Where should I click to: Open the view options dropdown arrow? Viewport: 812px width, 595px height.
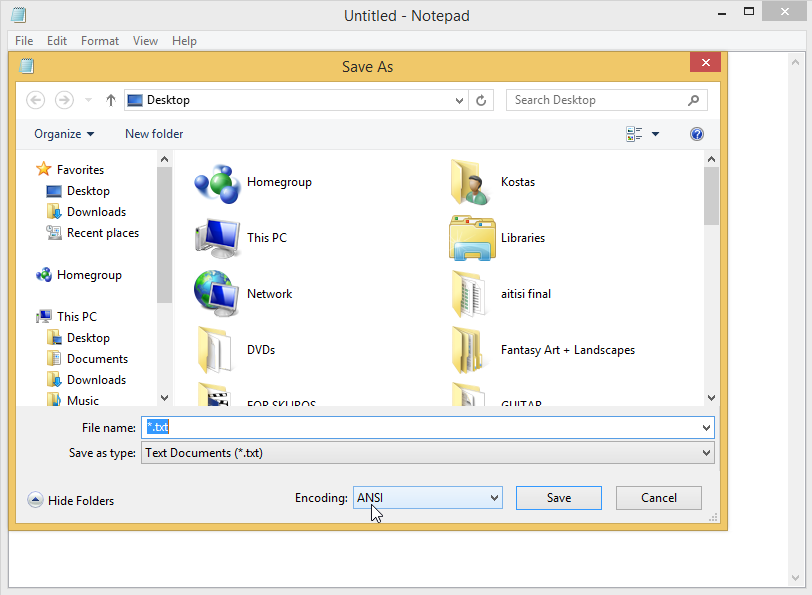[x=655, y=134]
